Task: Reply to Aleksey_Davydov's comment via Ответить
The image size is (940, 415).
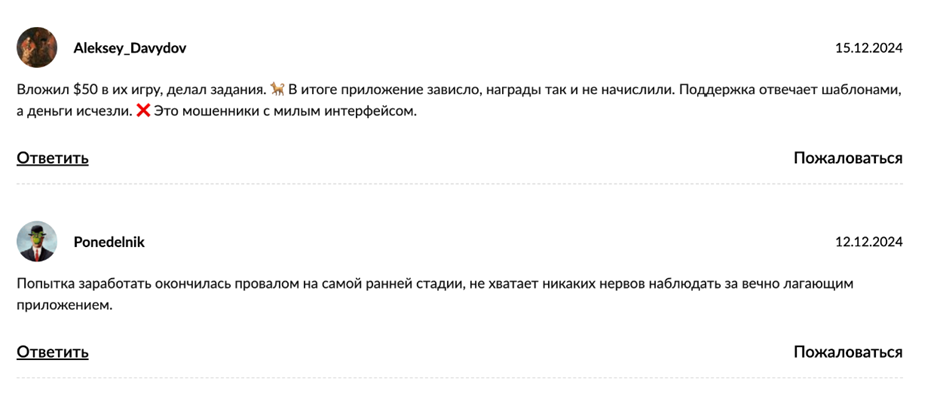Action: [53, 158]
